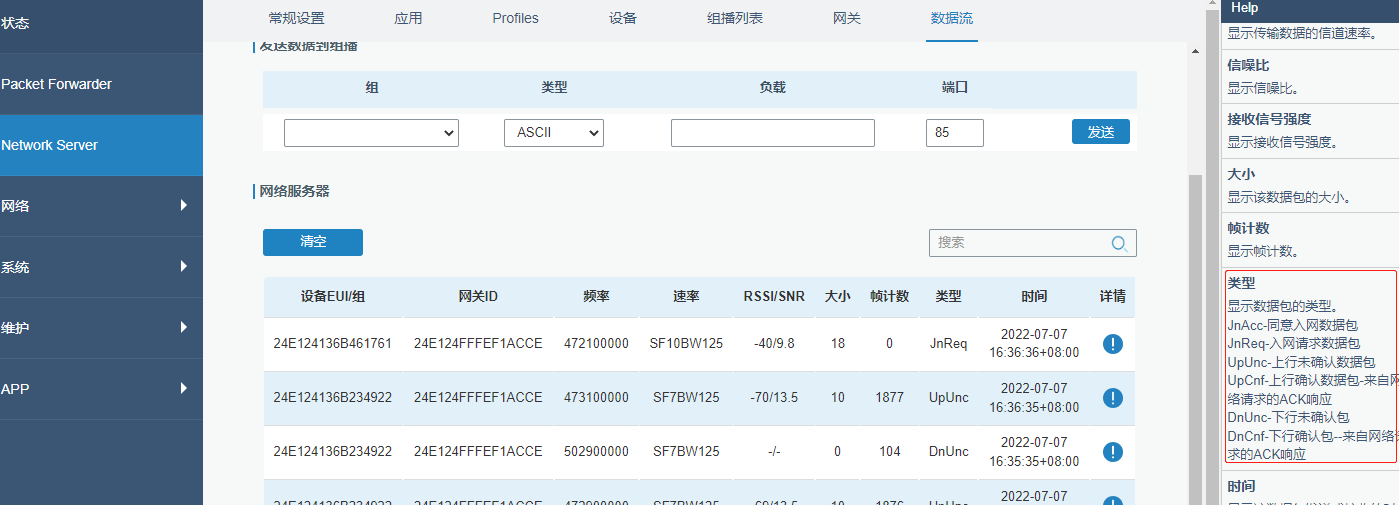Image resolution: width=1399 pixels, height=505 pixels.
Task: Expand the 维护 sidebar menu arrow
Action: click(x=183, y=327)
